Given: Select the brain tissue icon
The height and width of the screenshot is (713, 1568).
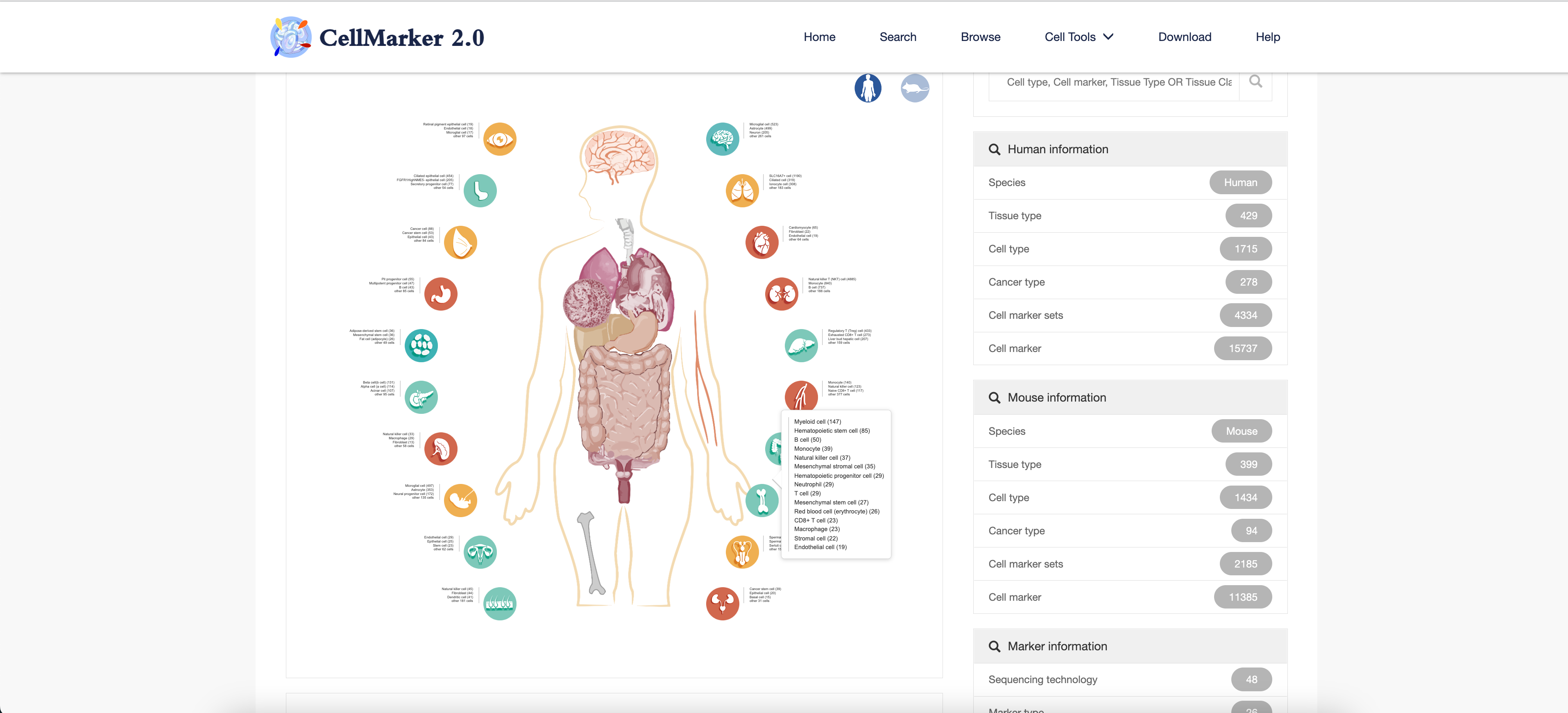Looking at the screenshot, I should tap(722, 139).
